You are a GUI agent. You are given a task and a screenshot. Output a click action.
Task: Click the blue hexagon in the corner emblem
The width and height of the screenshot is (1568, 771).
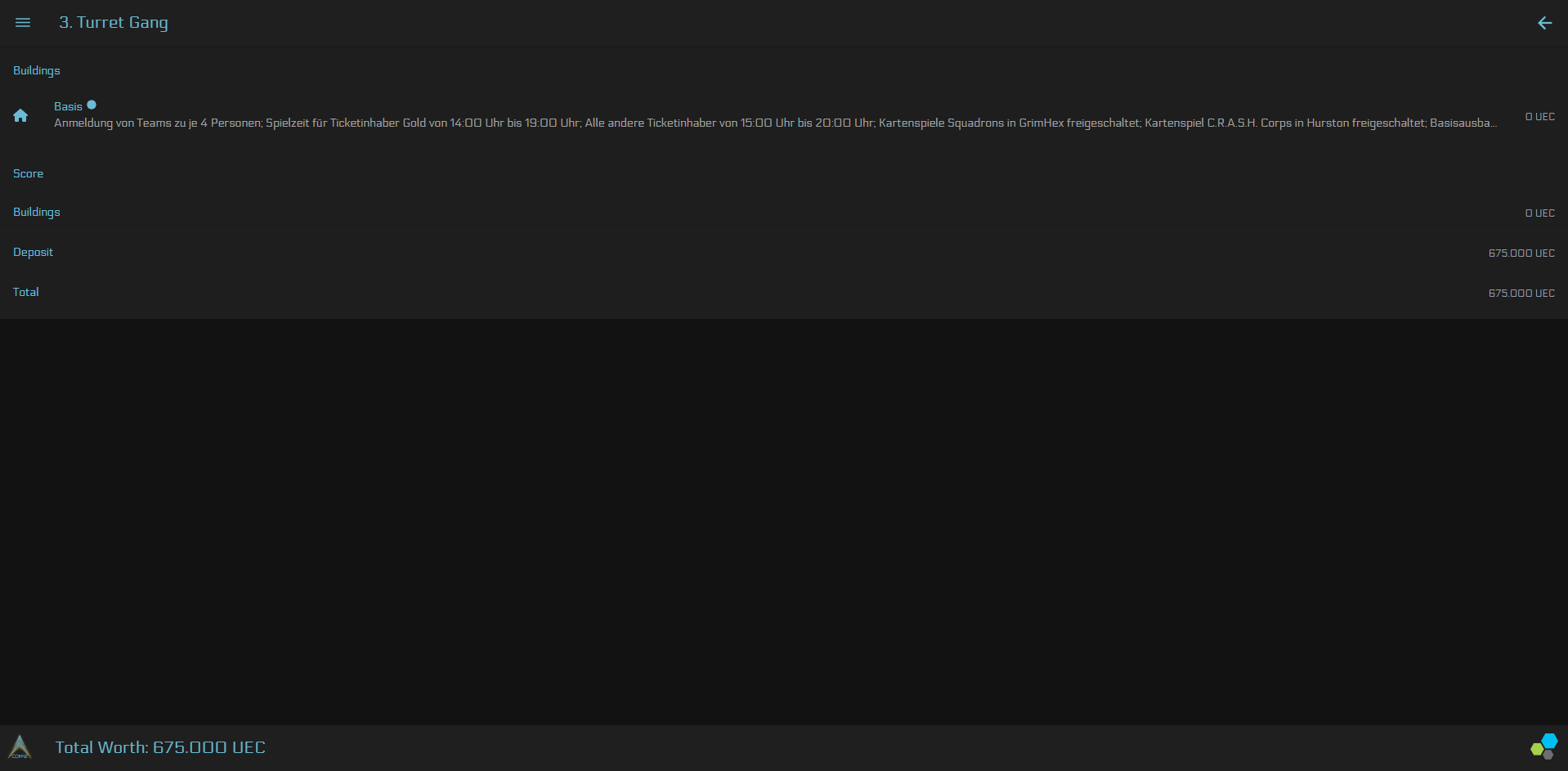(1549, 741)
